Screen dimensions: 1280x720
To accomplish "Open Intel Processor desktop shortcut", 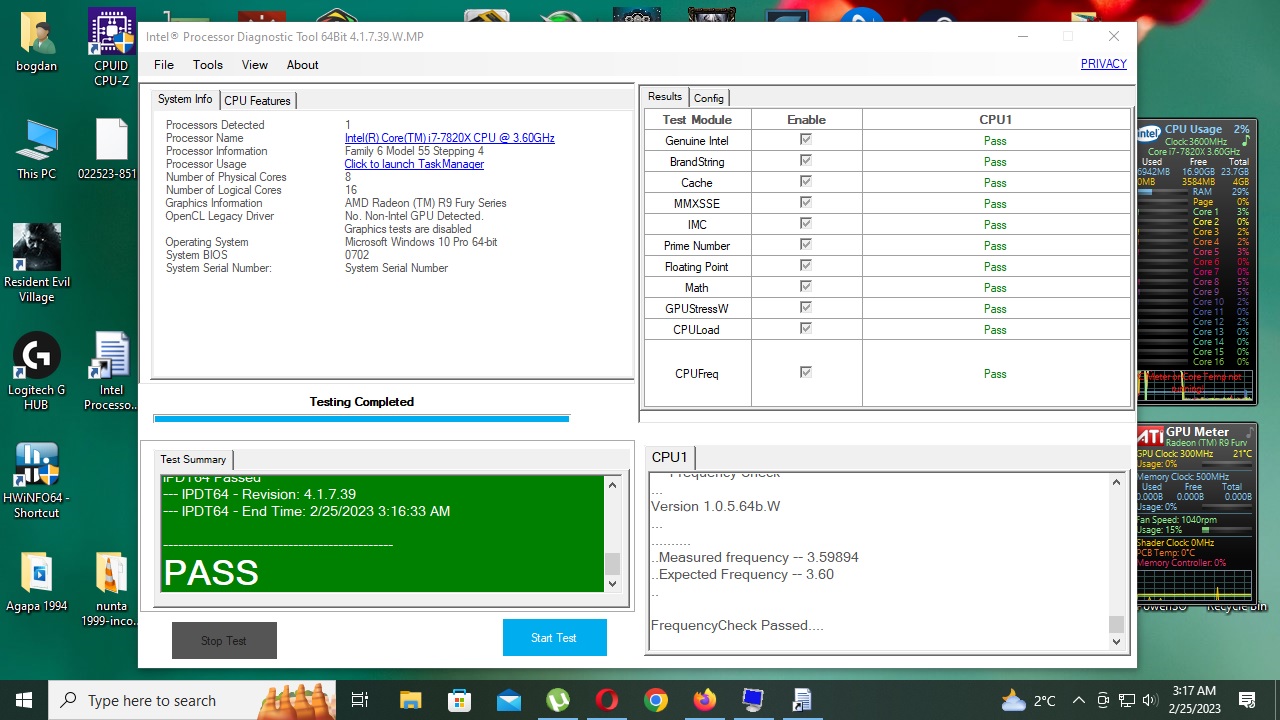I will [x=111, y=371].
